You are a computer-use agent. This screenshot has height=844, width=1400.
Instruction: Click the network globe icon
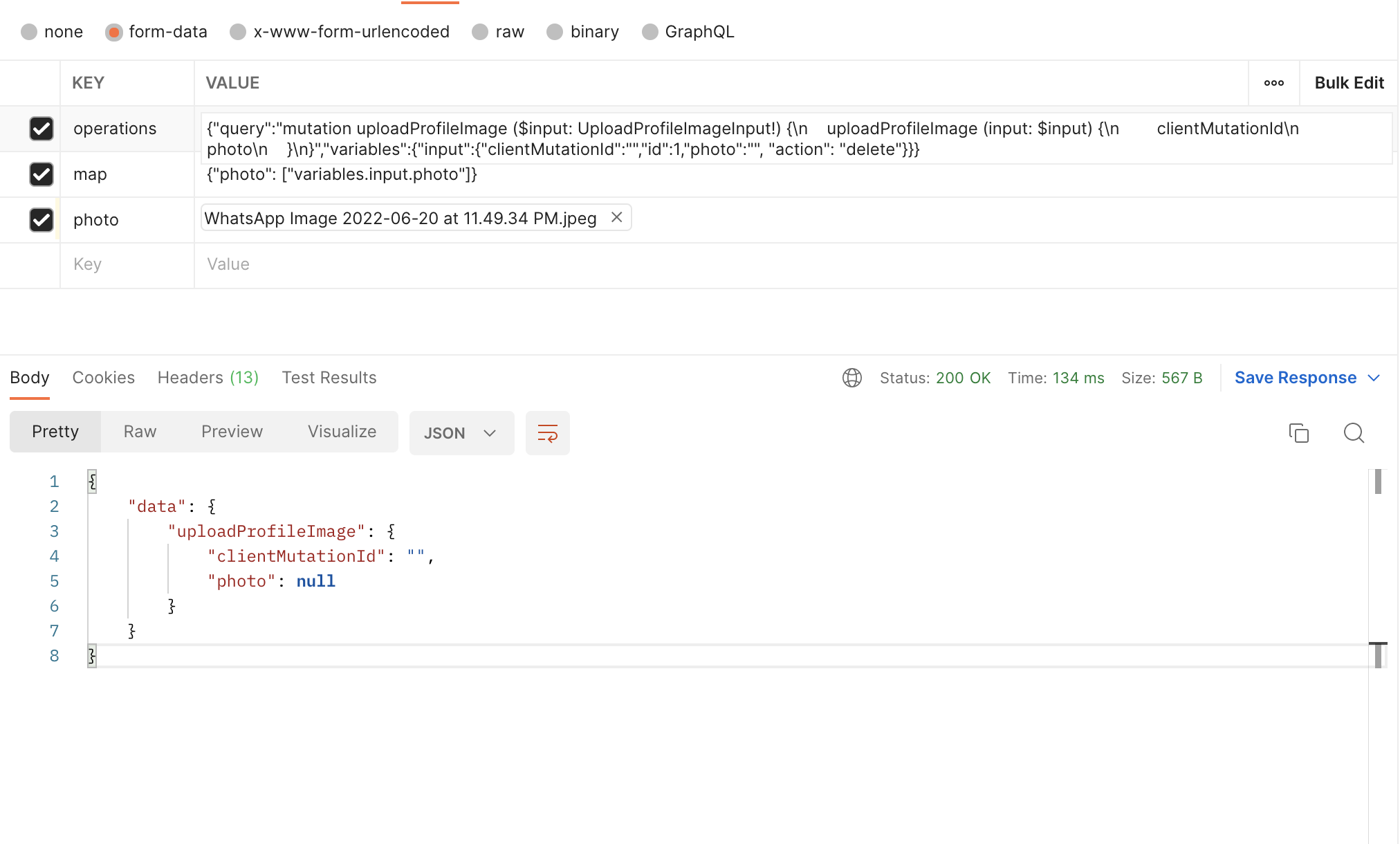click(x=851, y=378)
